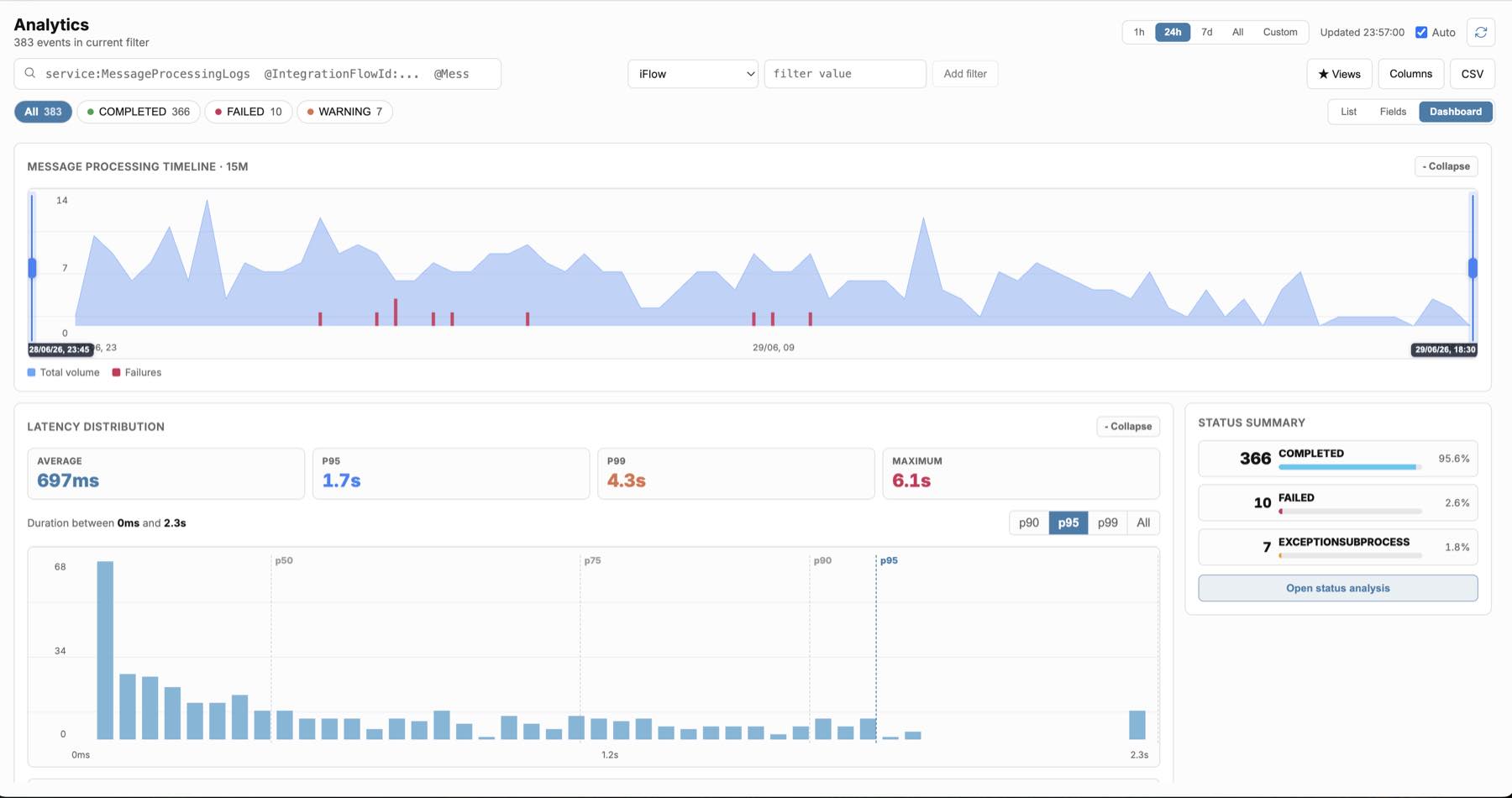Viewport: 1512px width, 798px height.
Task: Open the iFlow filter dropdown
Action: point(693,74)
